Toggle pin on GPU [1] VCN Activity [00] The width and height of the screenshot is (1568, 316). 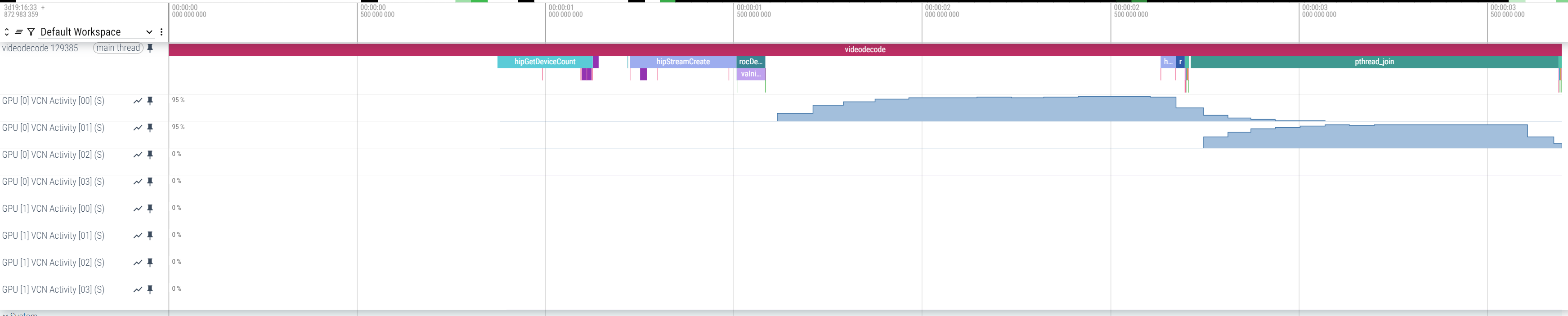pos(150,209)
